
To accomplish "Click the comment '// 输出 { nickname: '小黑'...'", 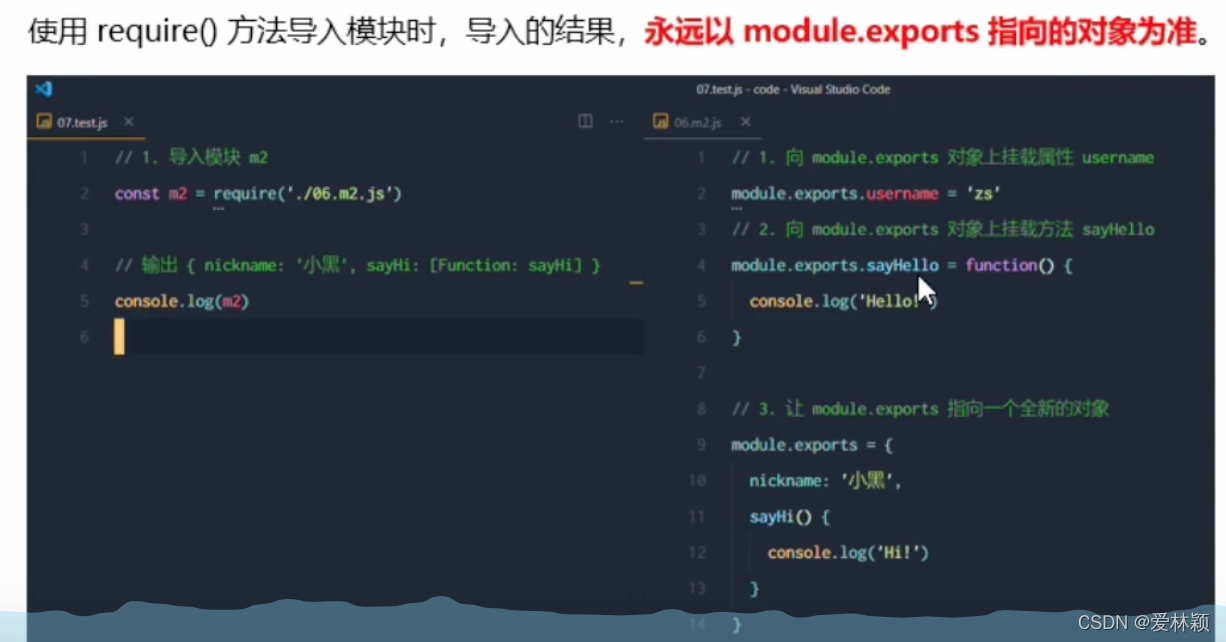I will [358, 266].
